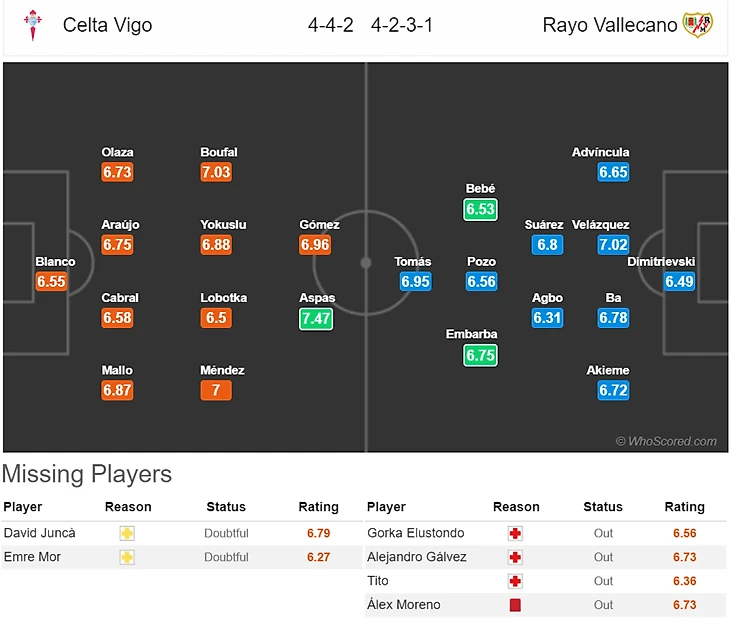Click Boufal's name on the pitch
Image resolution: width=730 pixels, height=622 pixels.
219,152
